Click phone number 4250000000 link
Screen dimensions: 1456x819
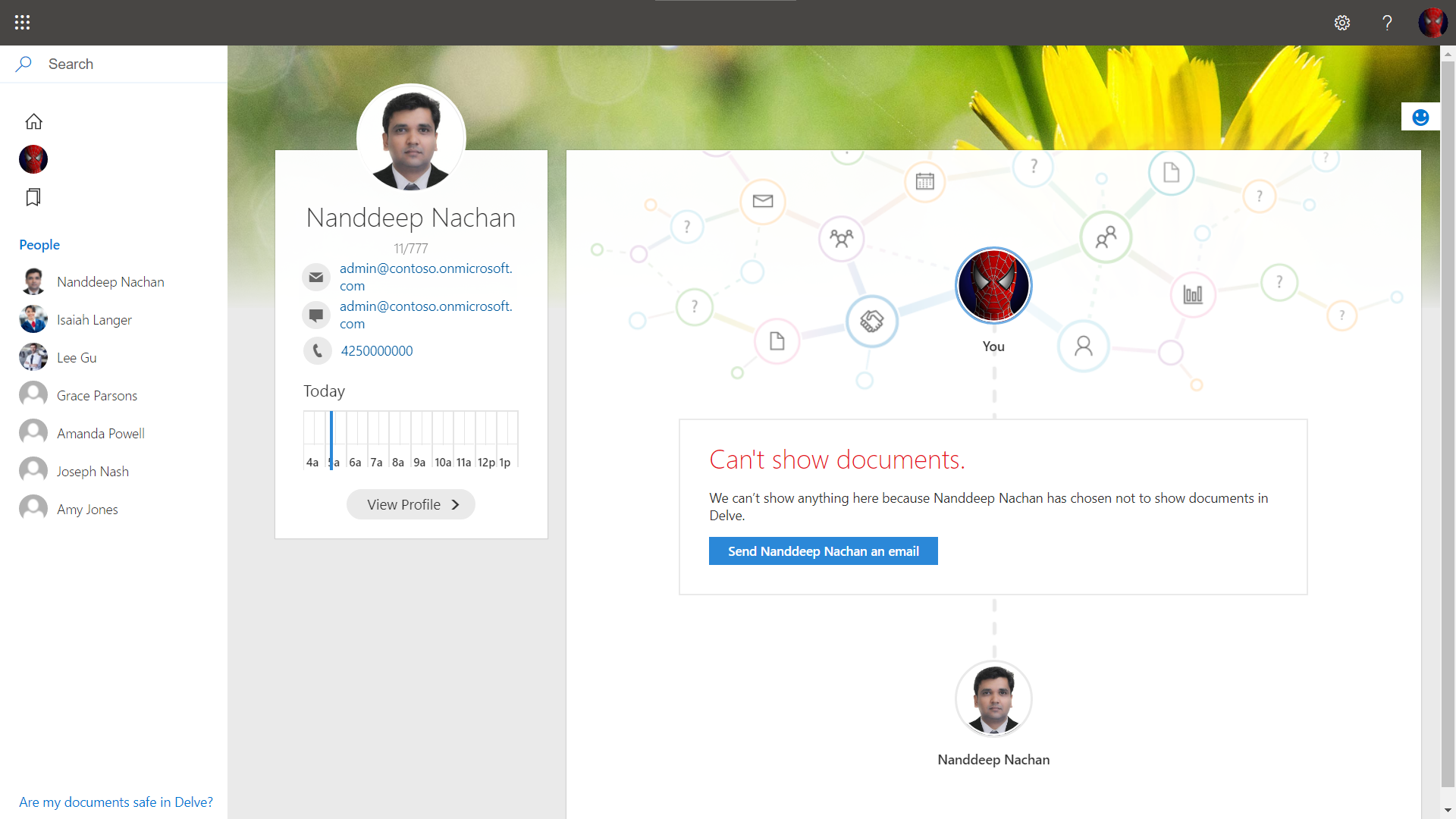pyautogui.click(x=376, y=350)
